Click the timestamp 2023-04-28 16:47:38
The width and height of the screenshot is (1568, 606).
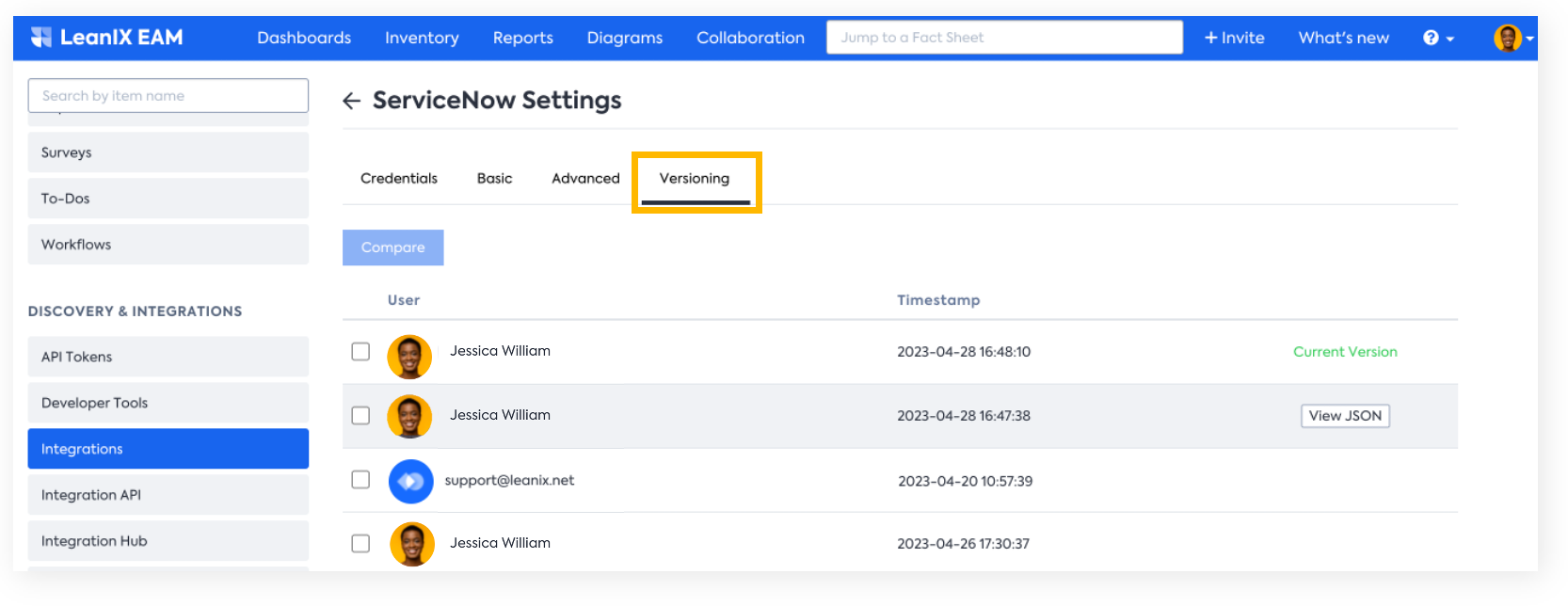coord(964,416)
